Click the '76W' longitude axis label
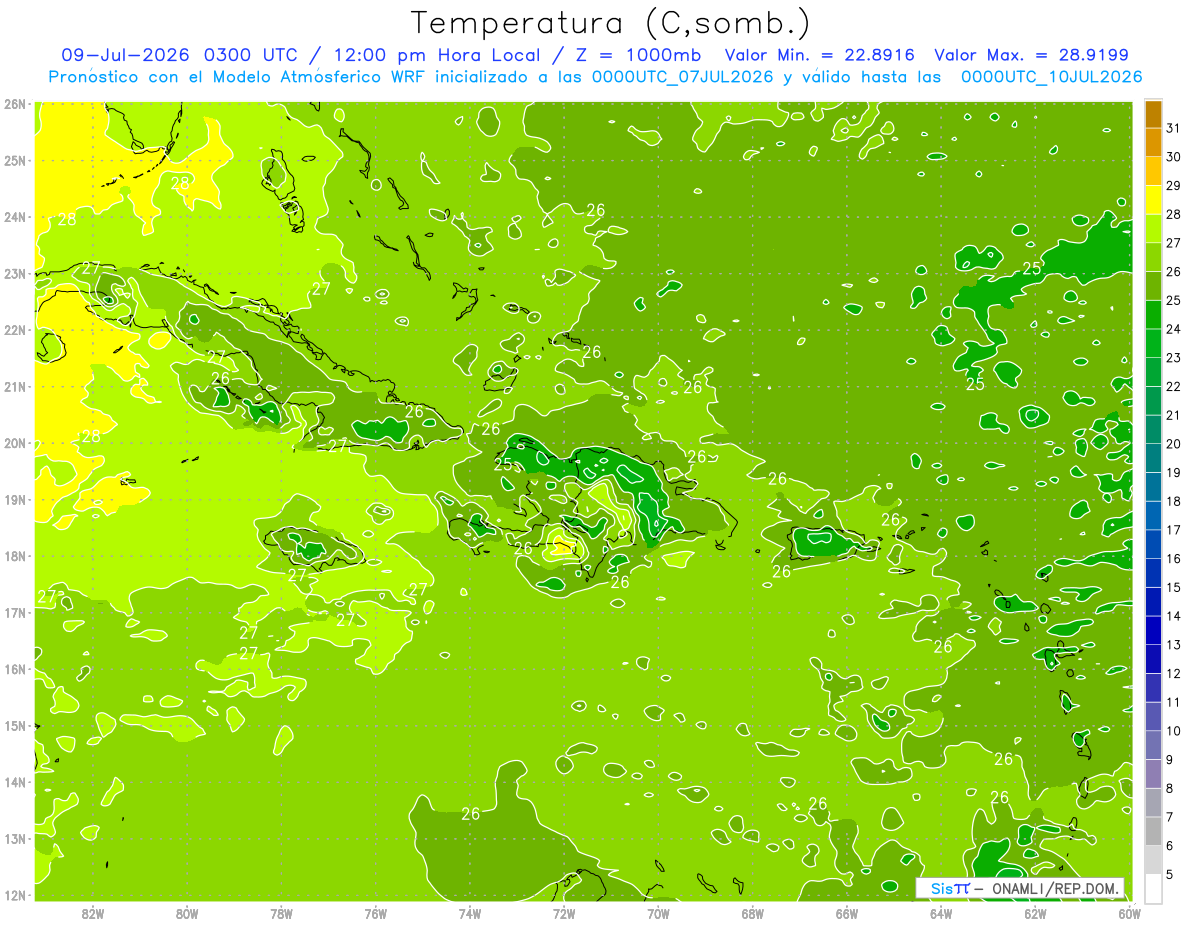Viewport: 1200px width, 927px height. point(375,913)
